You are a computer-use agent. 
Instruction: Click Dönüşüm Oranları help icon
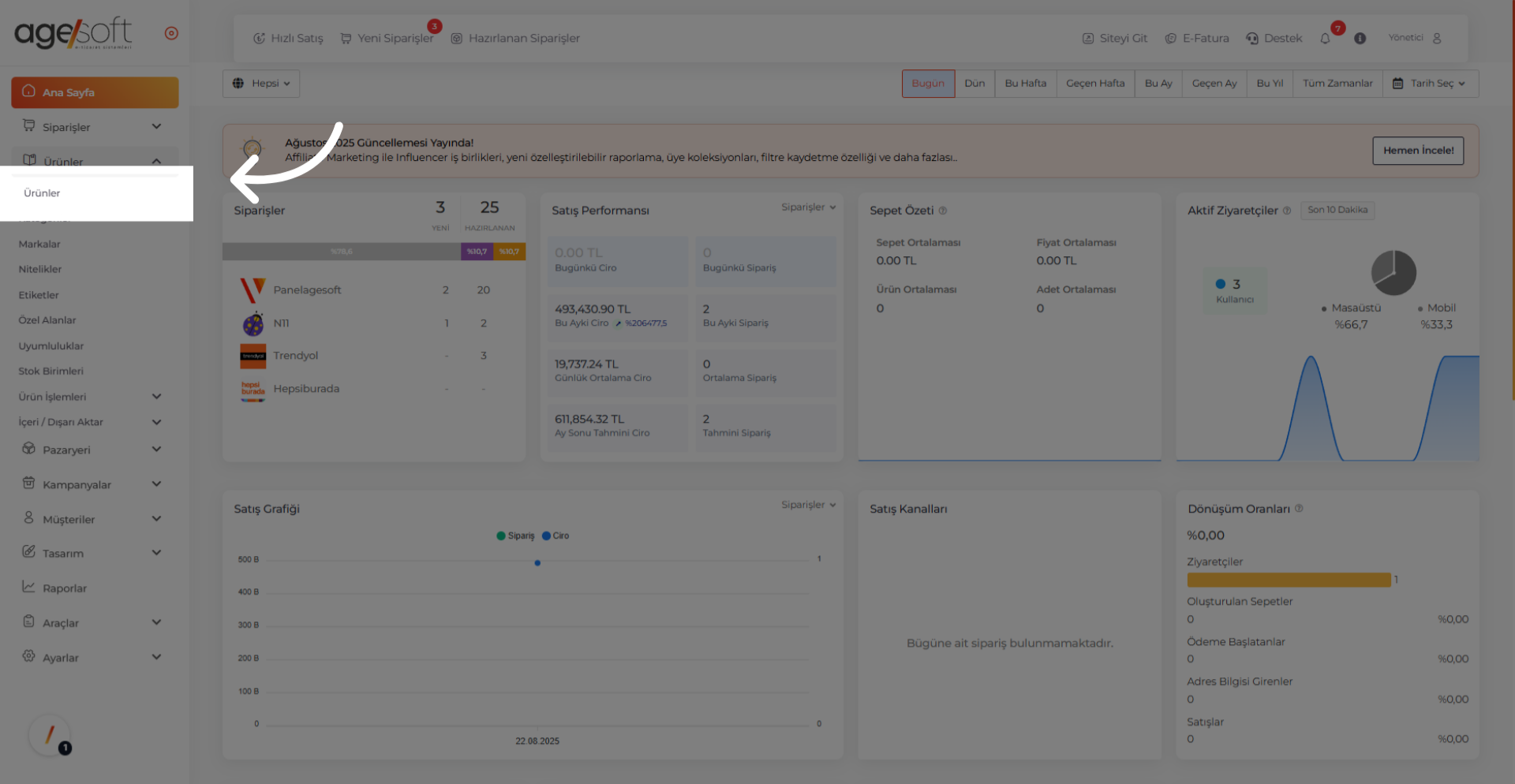coord(1299,509)
